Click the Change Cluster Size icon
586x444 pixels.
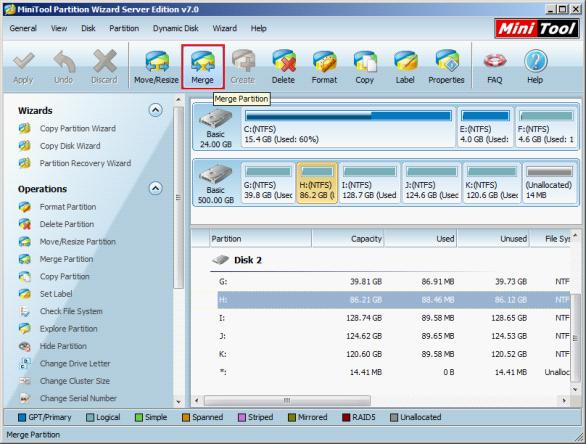(25, 381)
